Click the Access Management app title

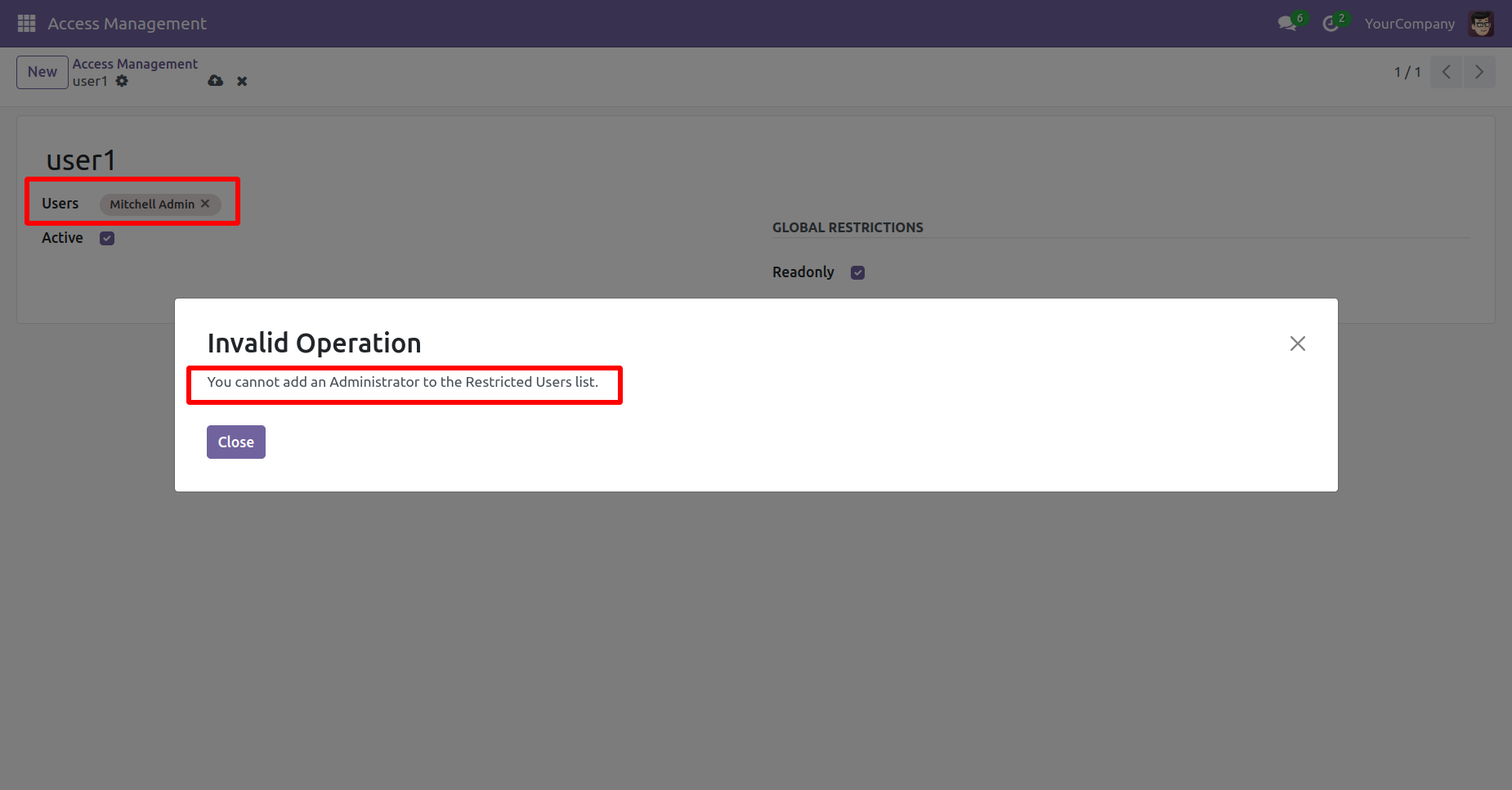tap(127, 24)
